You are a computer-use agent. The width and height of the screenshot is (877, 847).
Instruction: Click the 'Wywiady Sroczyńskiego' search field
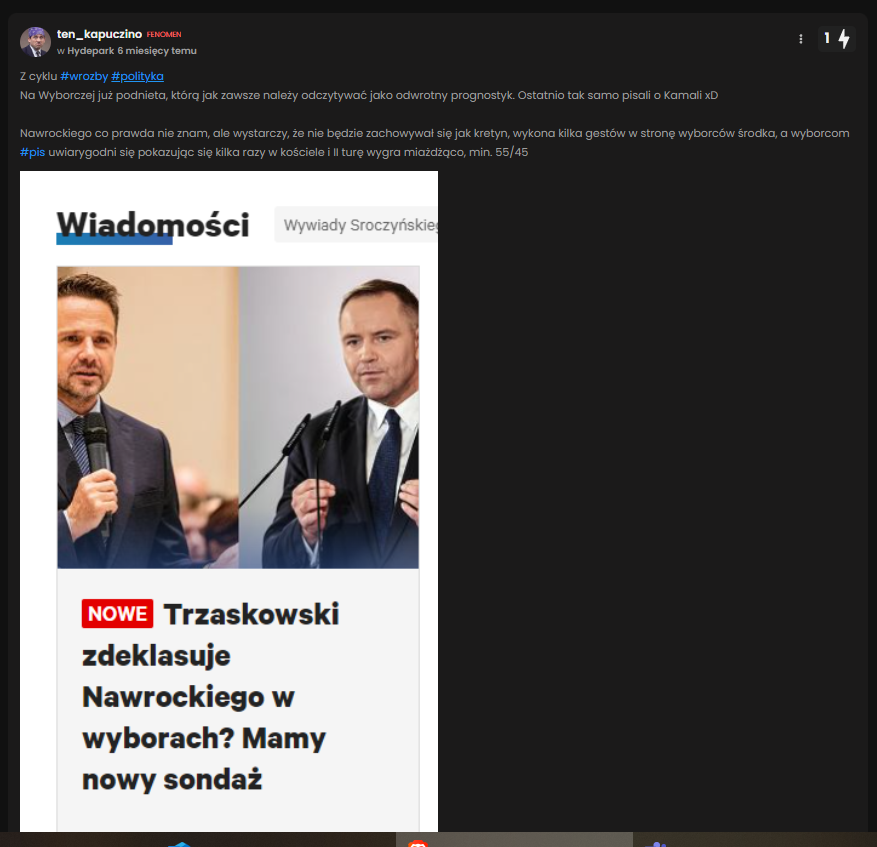point(356,225)
